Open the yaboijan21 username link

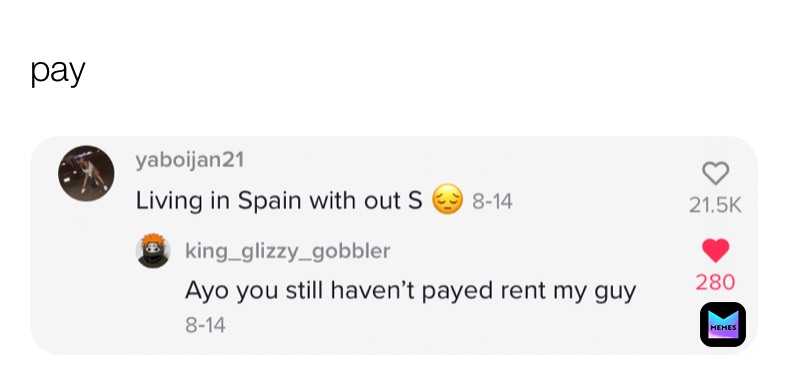(x=189, y=160)
